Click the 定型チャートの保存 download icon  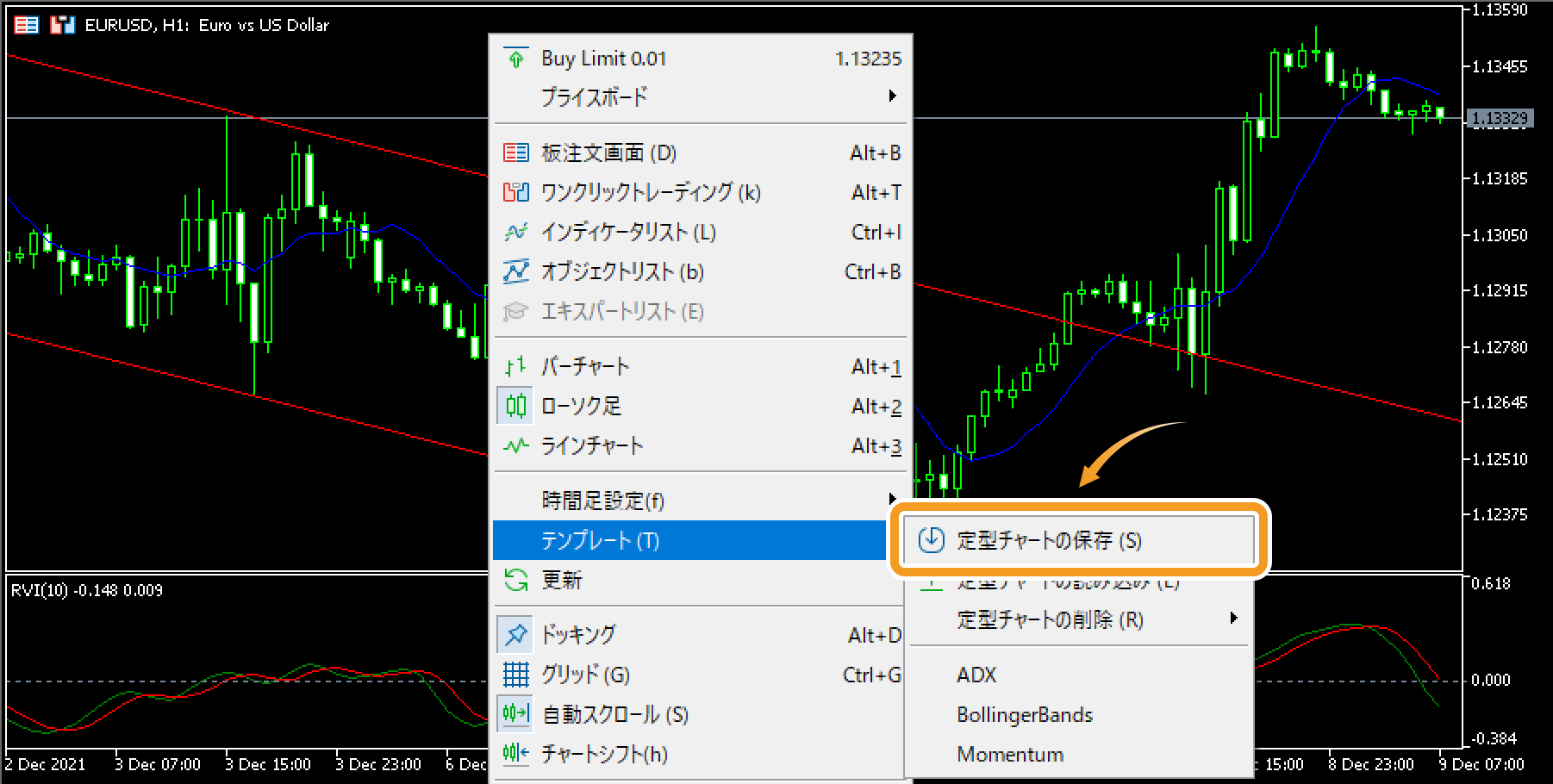pos(932,540)
